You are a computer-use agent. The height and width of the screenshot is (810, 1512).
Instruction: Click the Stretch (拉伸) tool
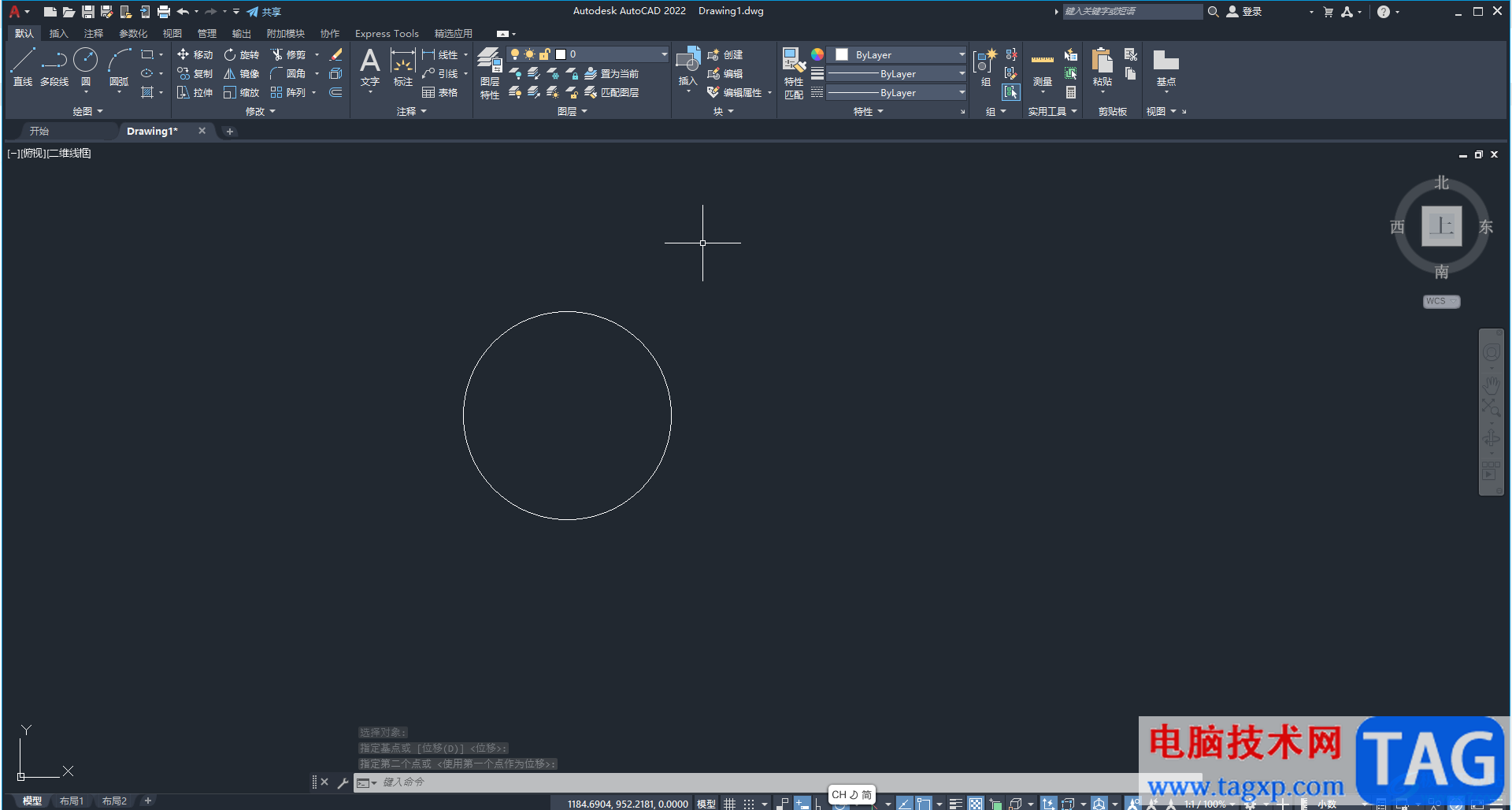point(195,92)
